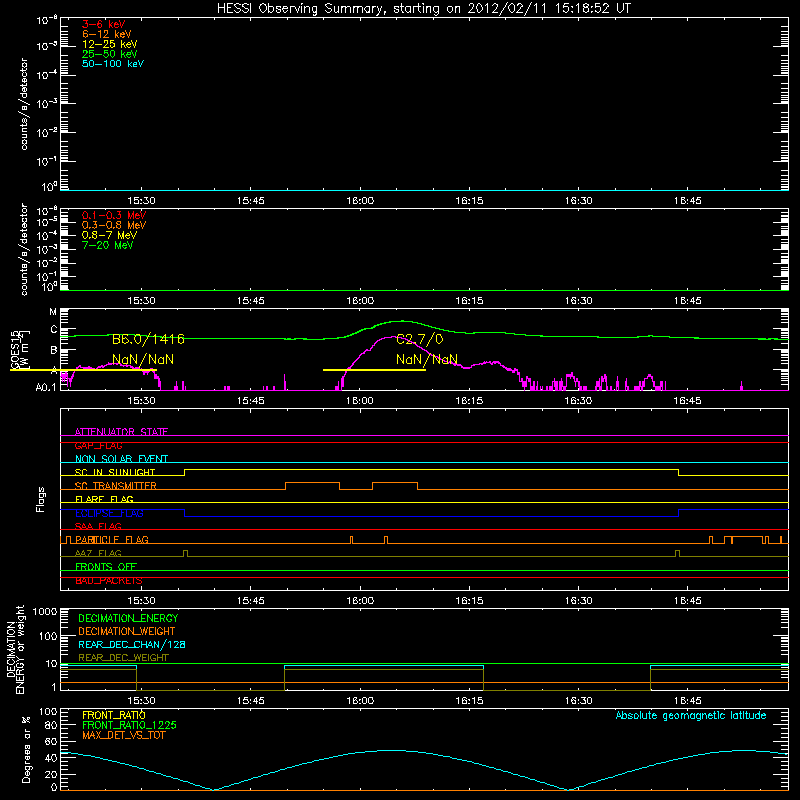Click the FRONT_RATIO legend label

point(114,715)
